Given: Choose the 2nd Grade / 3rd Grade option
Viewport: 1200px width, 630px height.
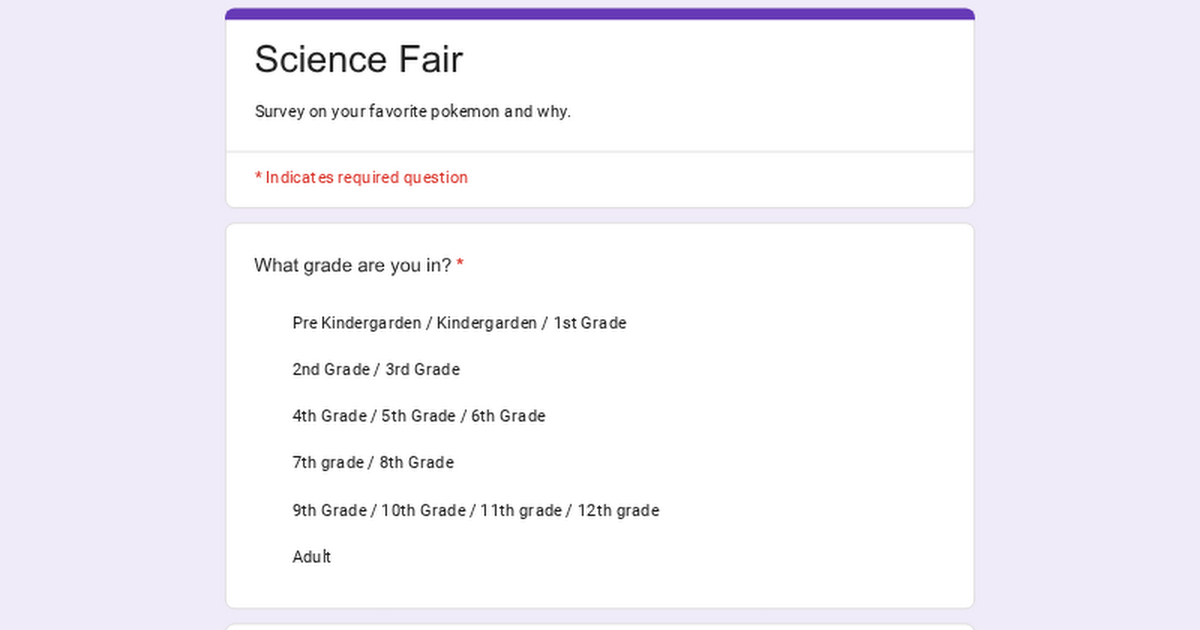Looking at the screenshot, I should 375,370.
